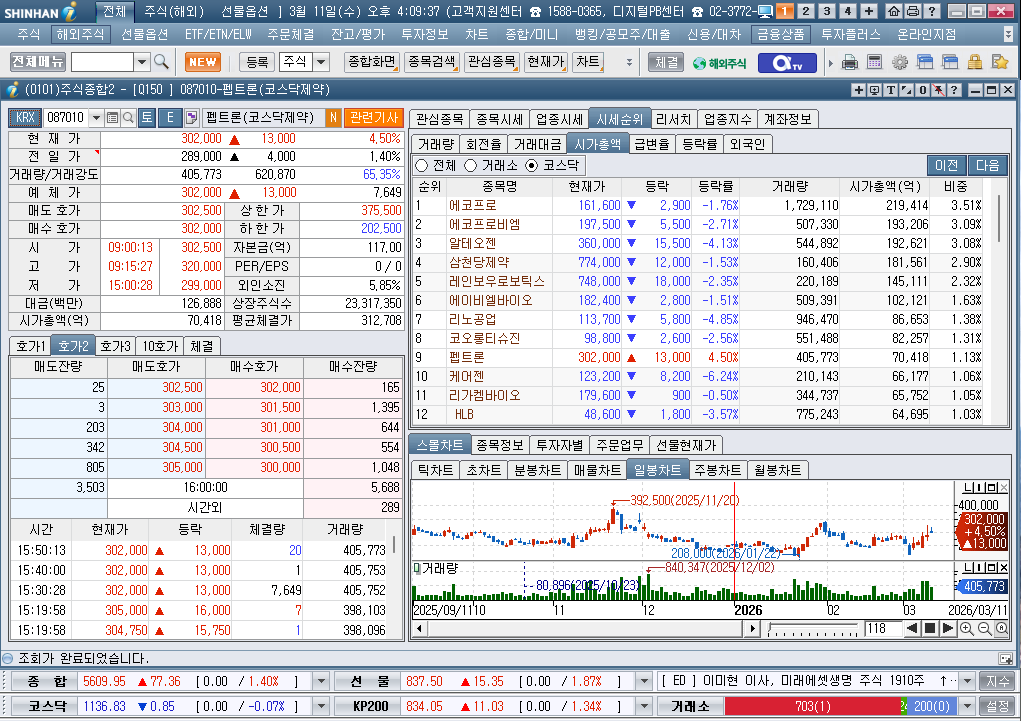
Task: Switch to virtual screen 4
Action: coord(847,11)
